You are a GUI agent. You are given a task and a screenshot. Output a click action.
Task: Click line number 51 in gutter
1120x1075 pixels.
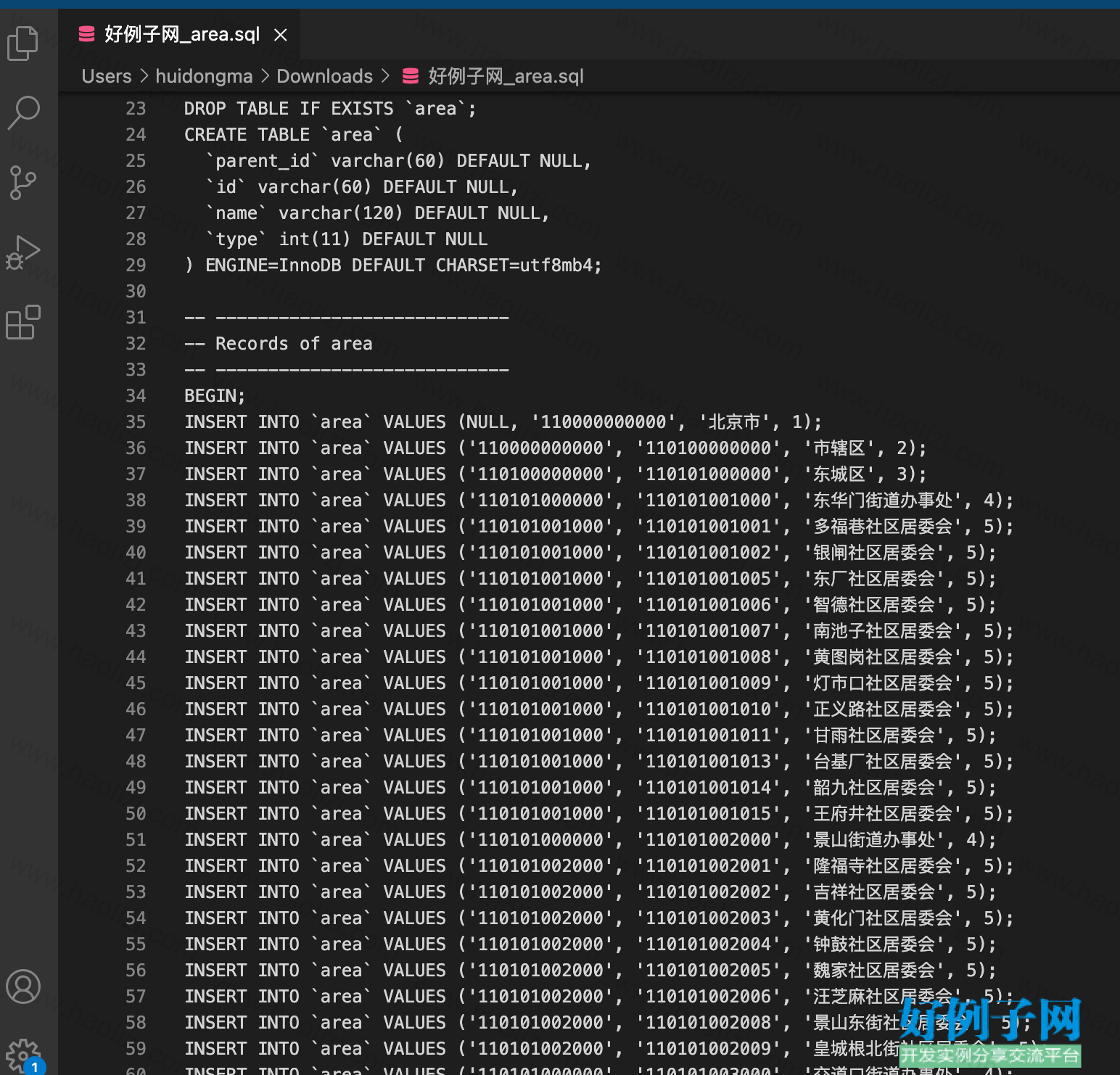click(x=136, y=840)
